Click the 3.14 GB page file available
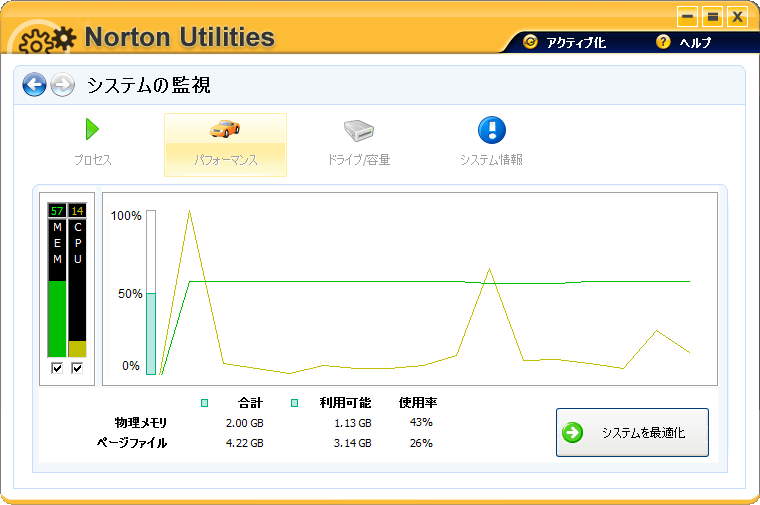The height and width of the screenshot is (505, 760). point(353,443)
